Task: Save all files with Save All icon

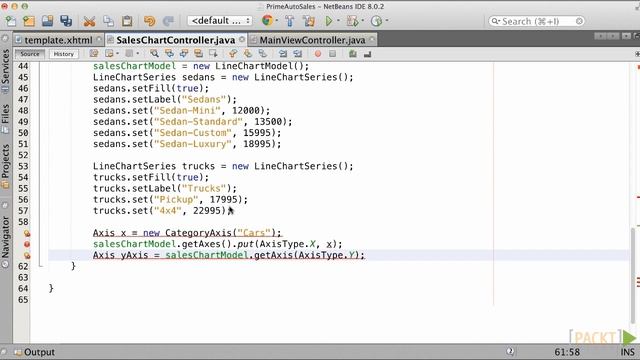Action: 66,21
